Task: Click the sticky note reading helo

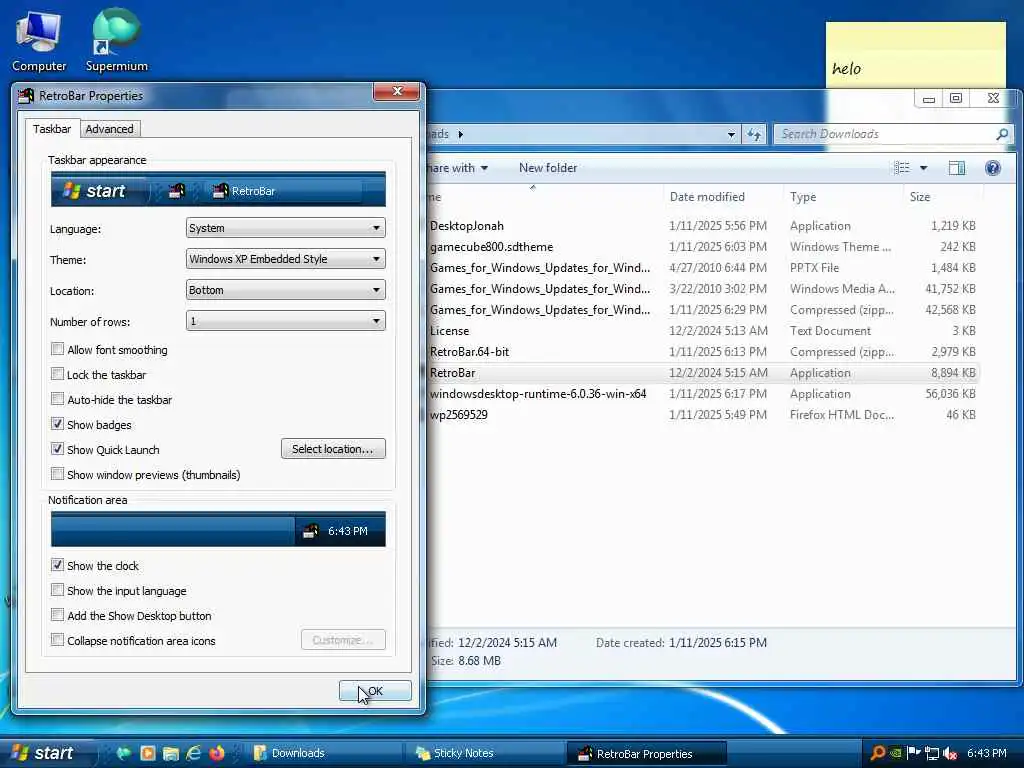Action: (x=916, y=55)
